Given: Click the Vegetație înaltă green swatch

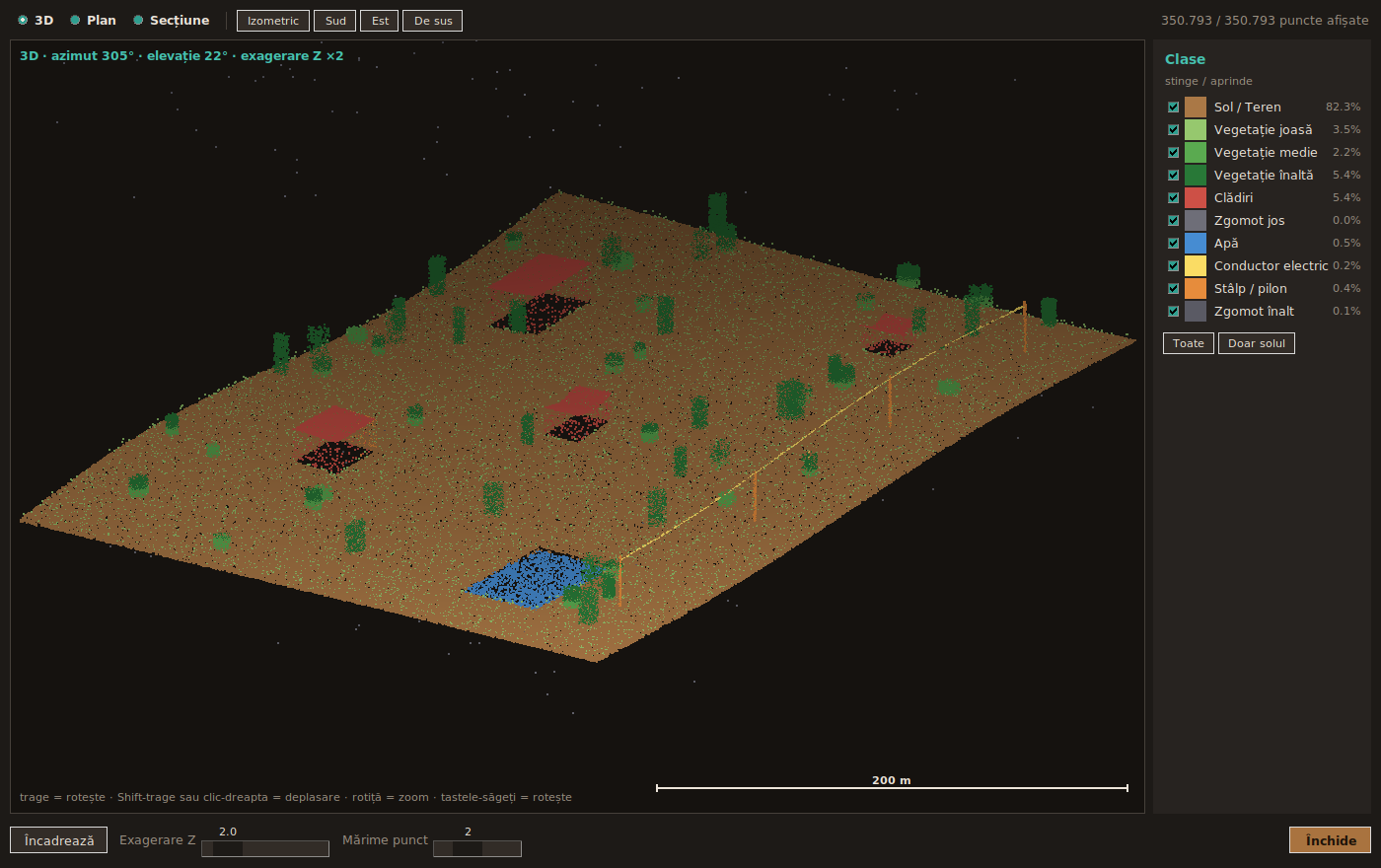Looking at the screenshot, I should [1196, 175].
